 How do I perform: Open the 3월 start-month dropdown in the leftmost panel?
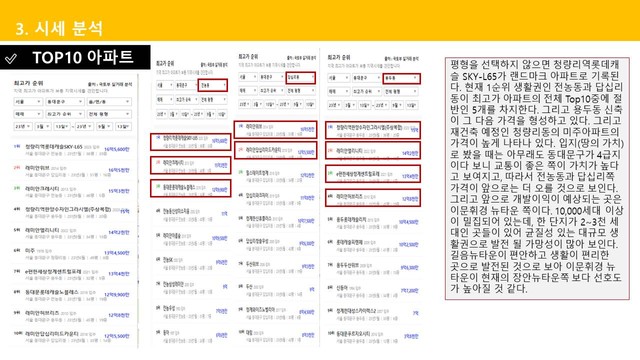coord(43,127)
